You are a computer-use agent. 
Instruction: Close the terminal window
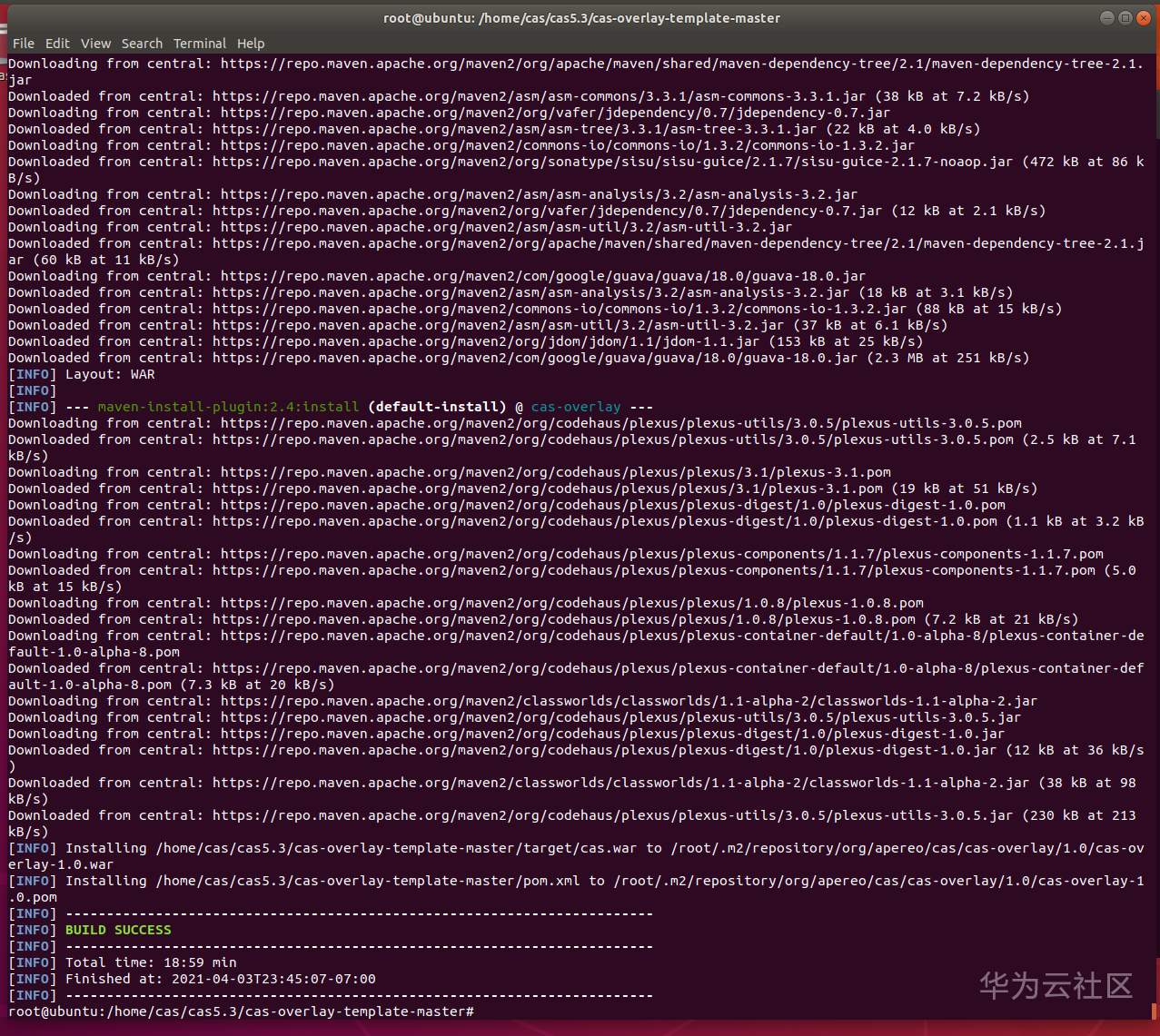[x=1143, y=18]
